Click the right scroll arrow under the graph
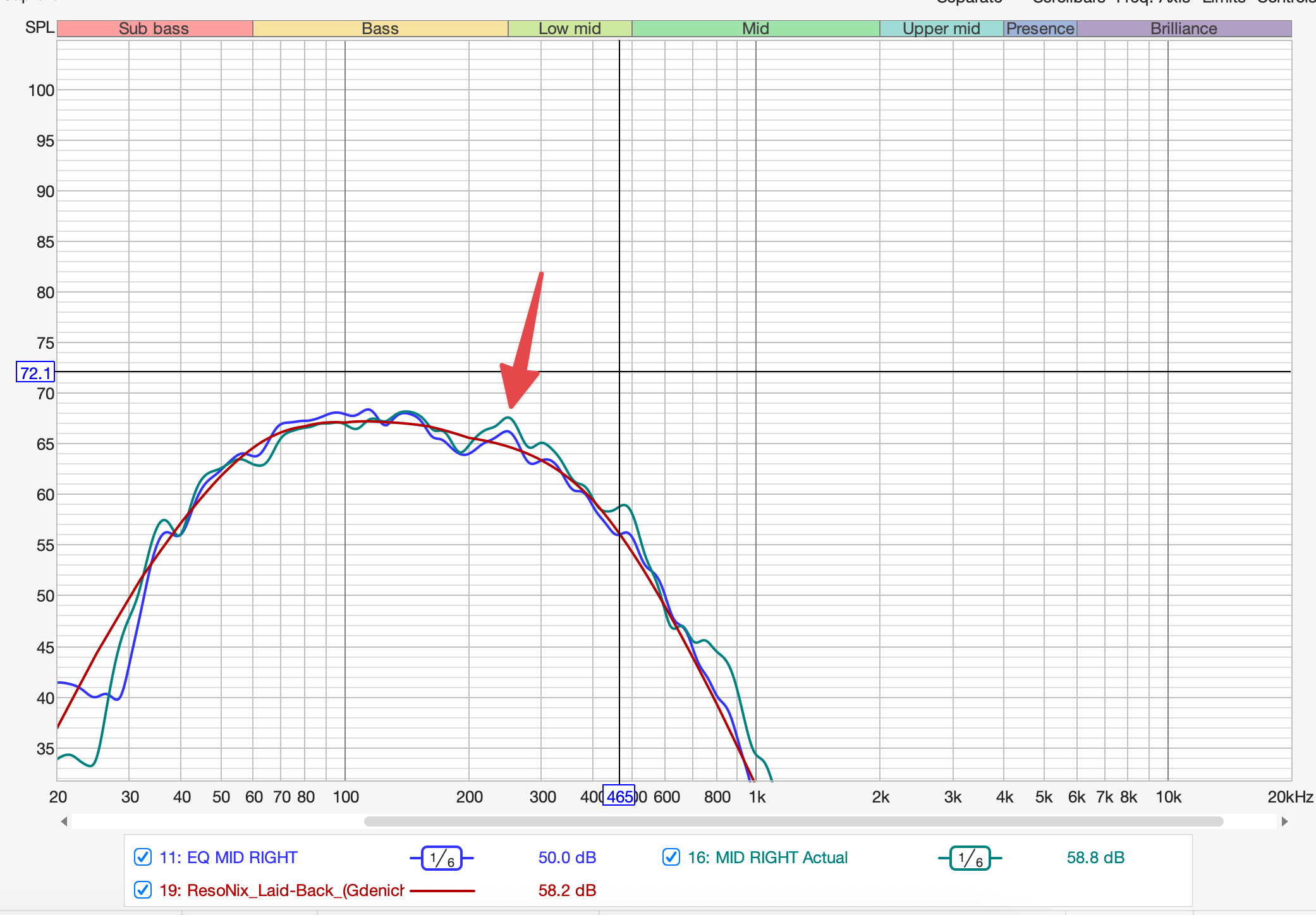Screen dimensions: 1316x915 [1284, 821]
